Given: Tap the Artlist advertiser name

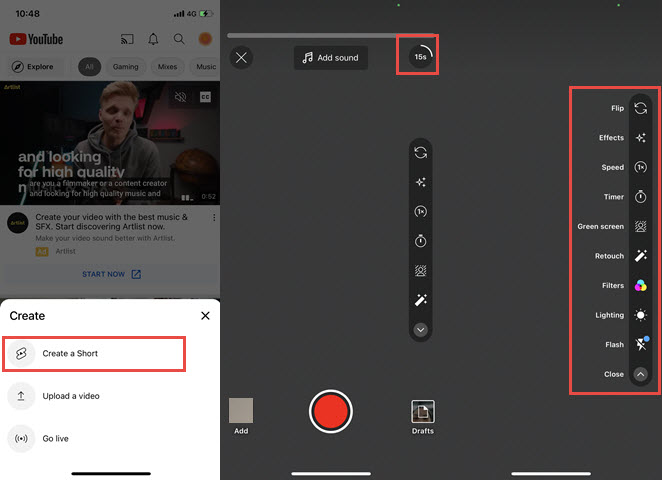Looking at the screenshot, I should [x=65, y=251].
